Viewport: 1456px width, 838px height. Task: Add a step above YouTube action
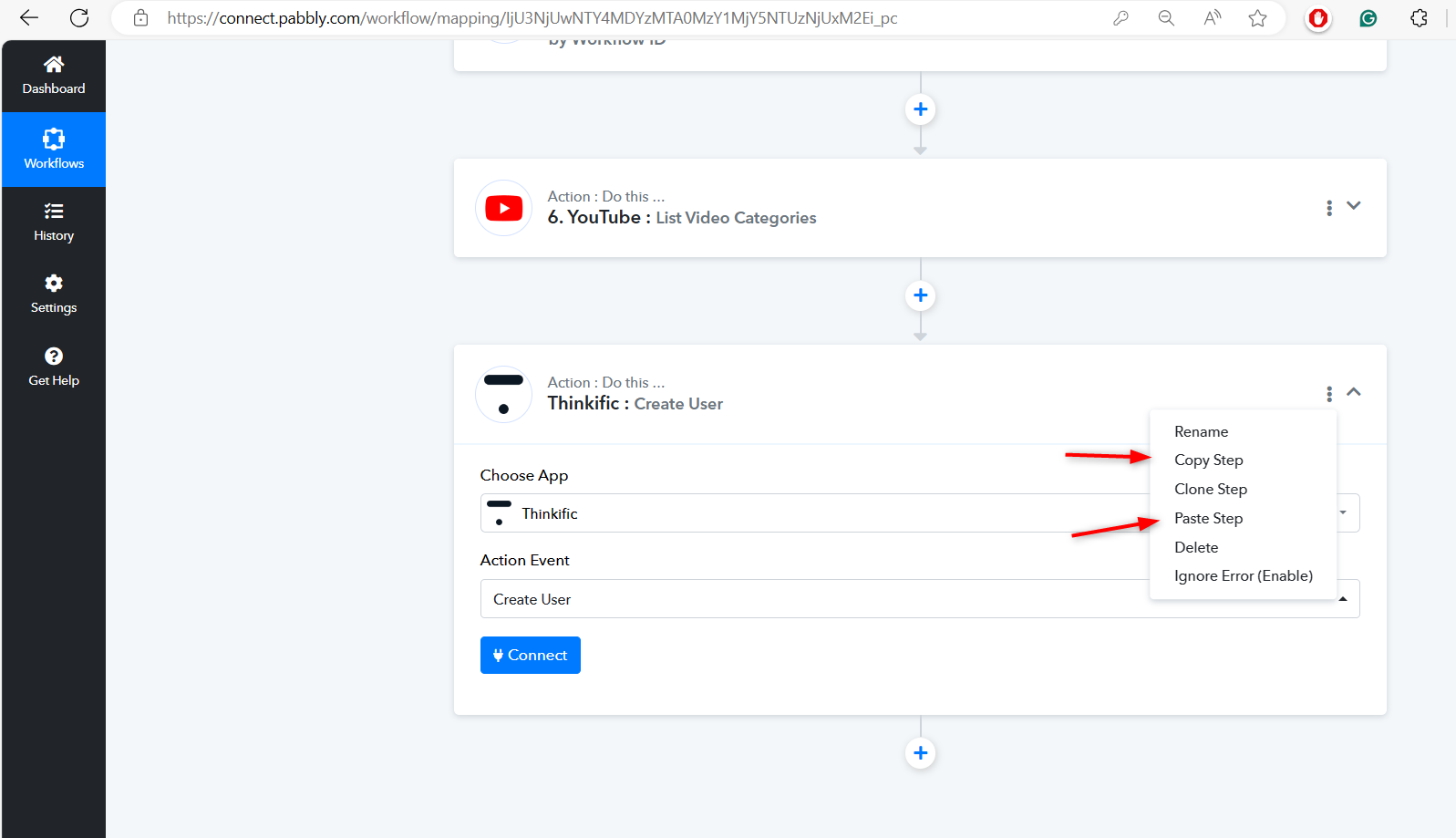pyautogui.click(x=920, y=109)
